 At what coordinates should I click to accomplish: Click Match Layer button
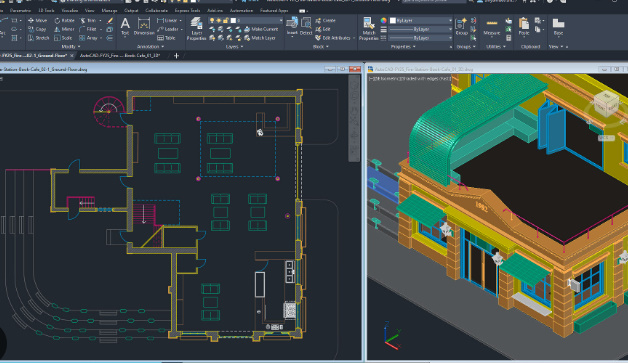coord(260,38)
